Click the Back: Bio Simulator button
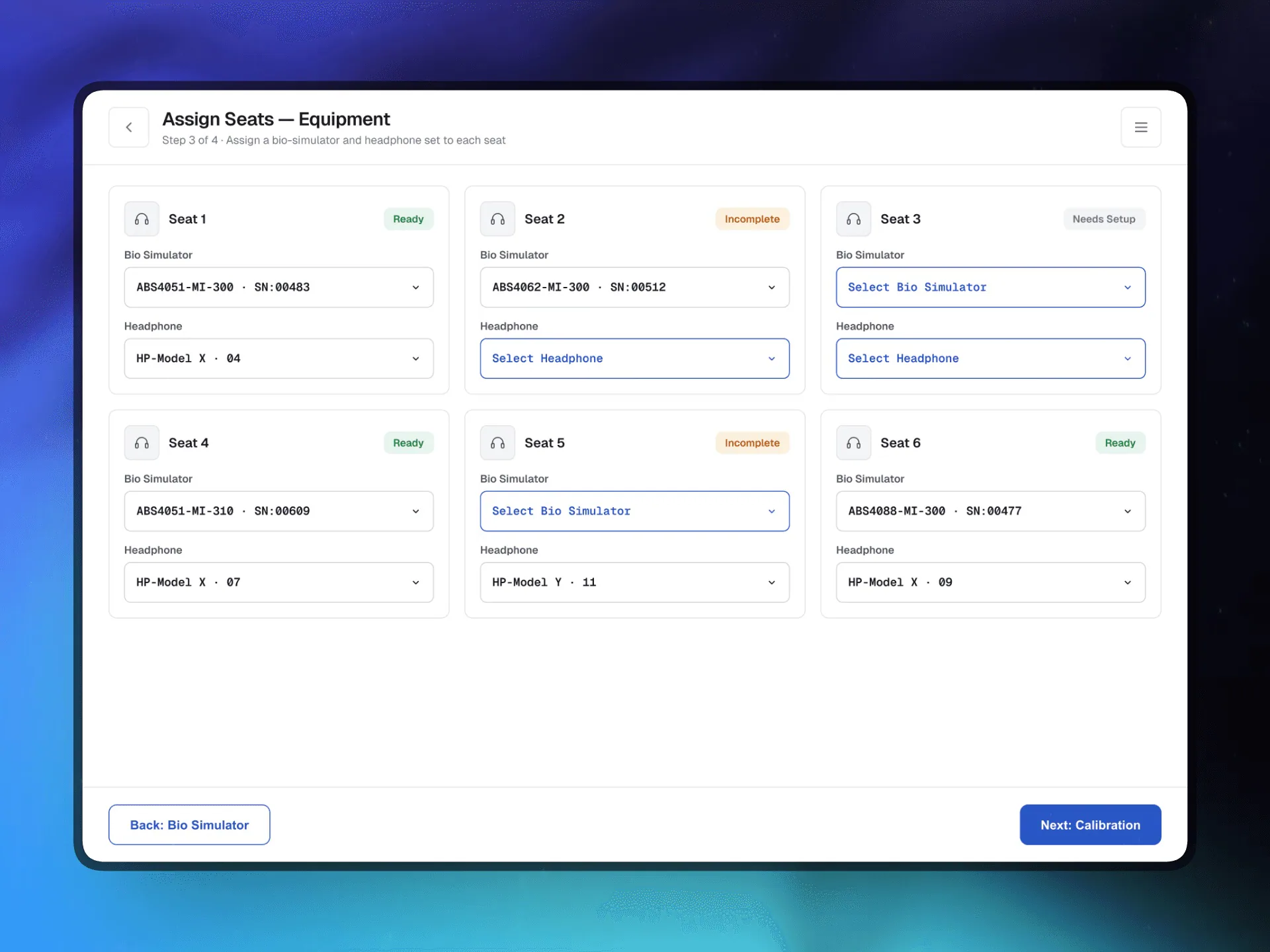This screenshot has width=1270, height=952. (x=189, y=824)
